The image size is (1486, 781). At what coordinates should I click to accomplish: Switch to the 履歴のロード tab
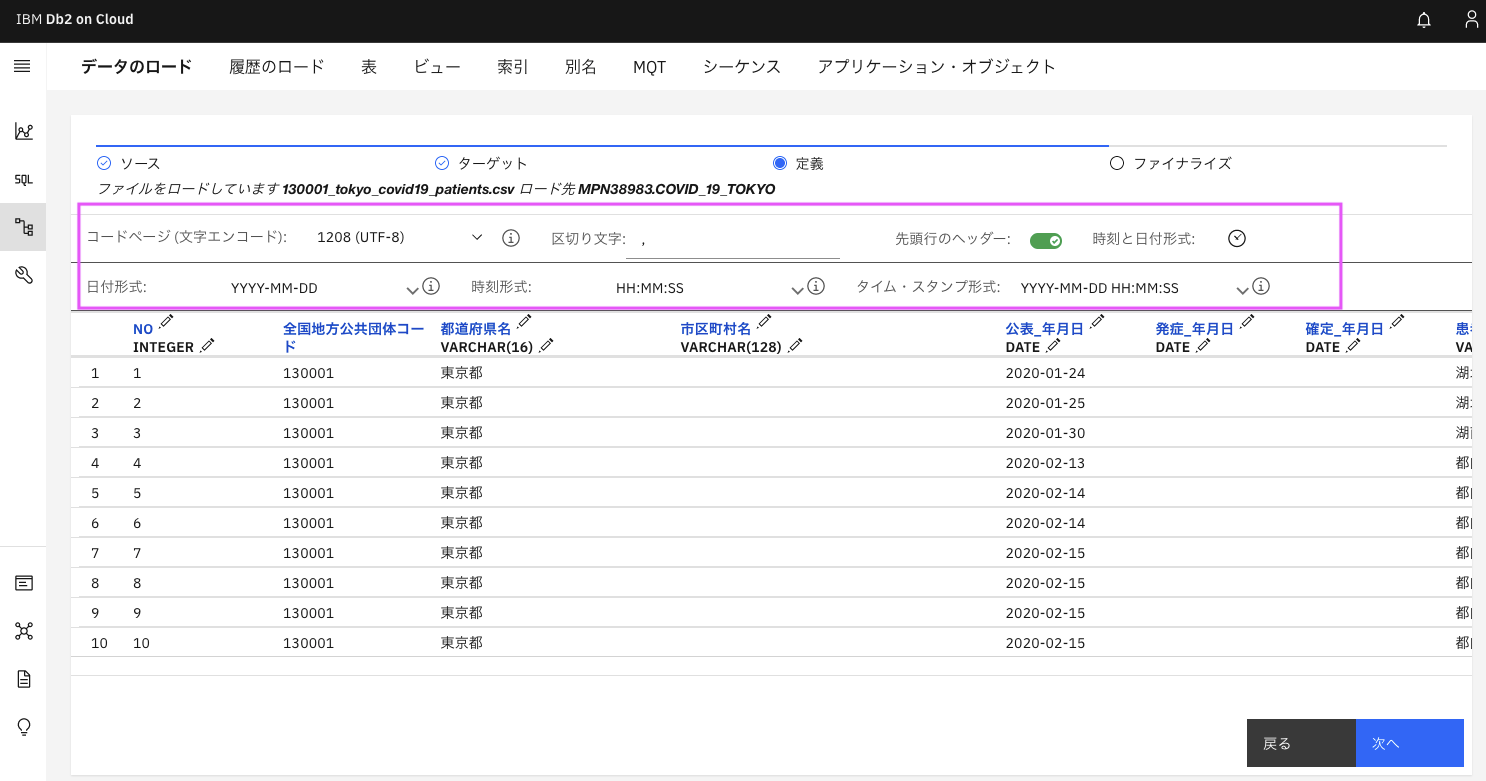click(277, 67)
